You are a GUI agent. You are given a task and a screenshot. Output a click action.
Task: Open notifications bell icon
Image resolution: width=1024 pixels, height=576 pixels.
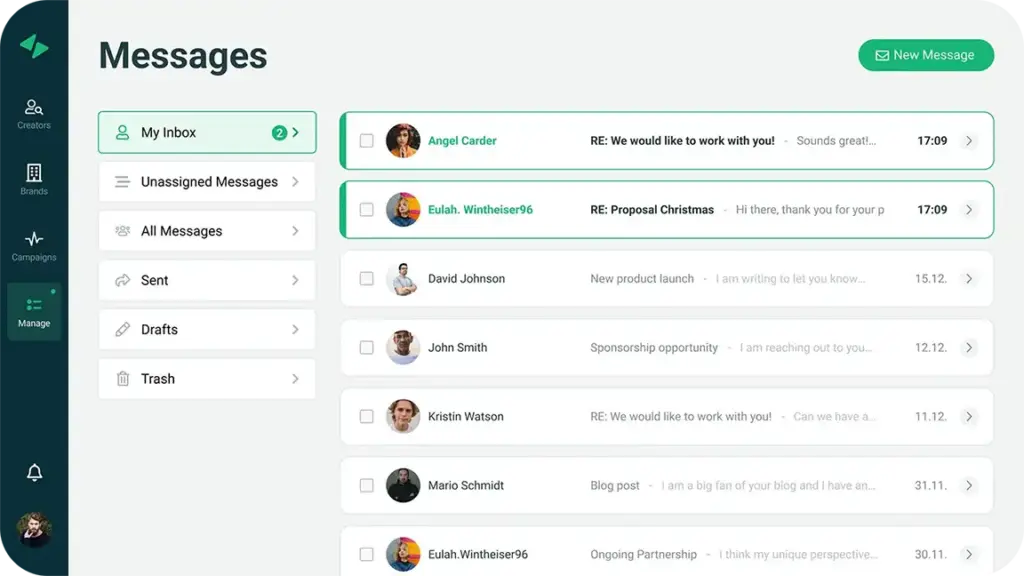(x=34, y=473)
